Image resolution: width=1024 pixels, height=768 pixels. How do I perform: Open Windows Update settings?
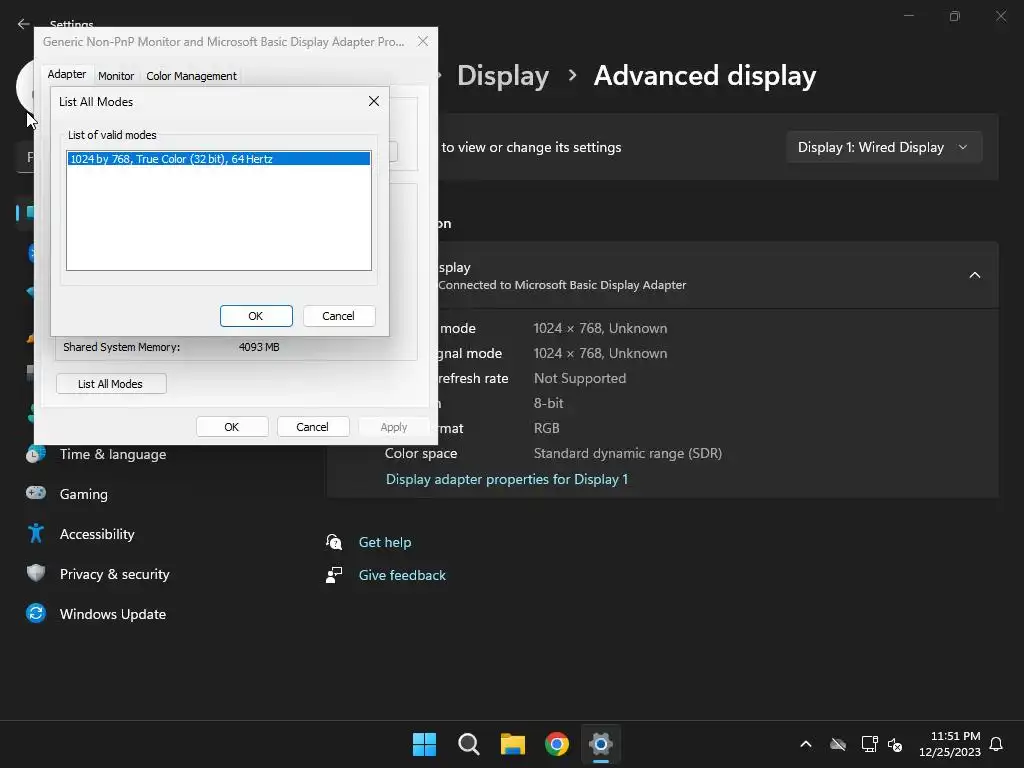click(x=113, y=614)
